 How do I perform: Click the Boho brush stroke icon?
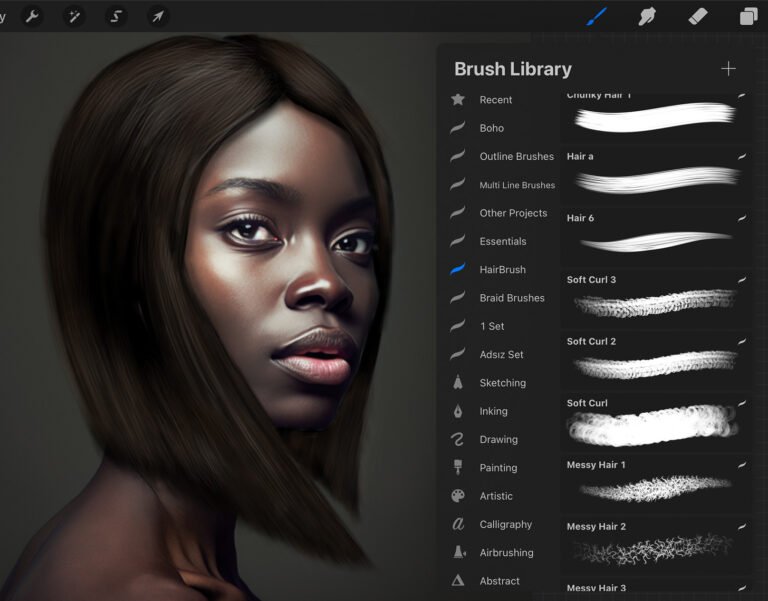point(457,128)
